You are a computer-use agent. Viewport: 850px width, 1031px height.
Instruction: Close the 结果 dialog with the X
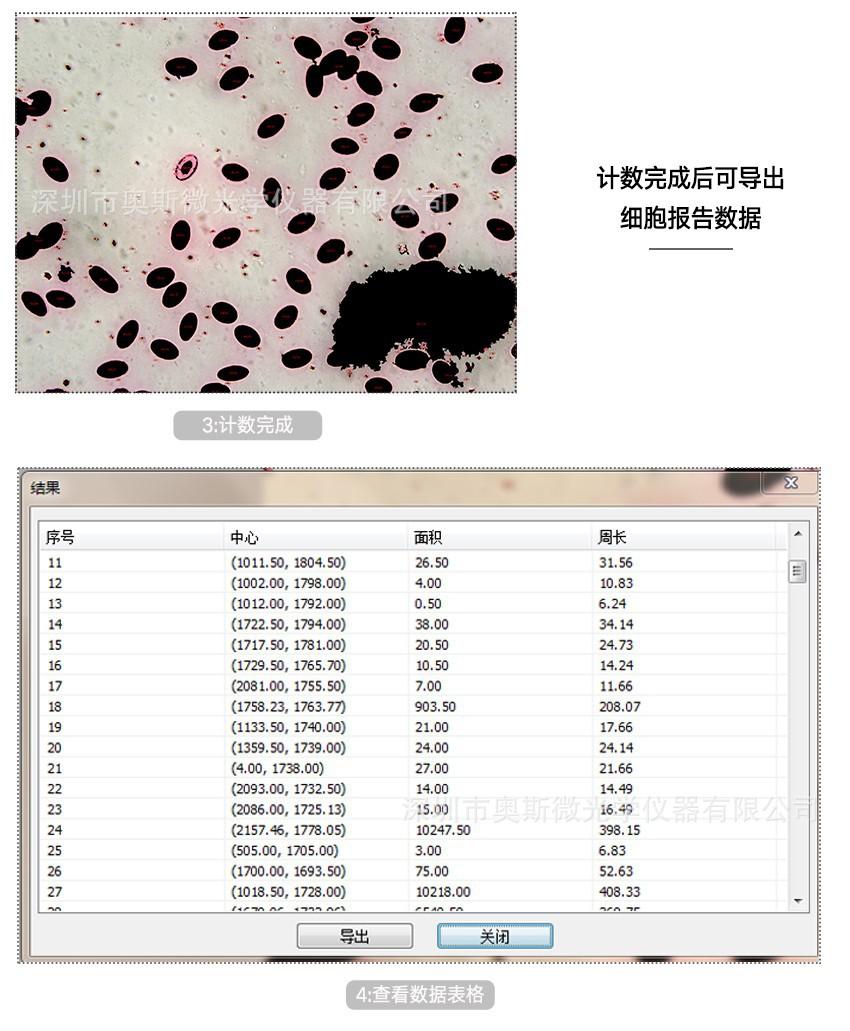(x=790, y=483)
